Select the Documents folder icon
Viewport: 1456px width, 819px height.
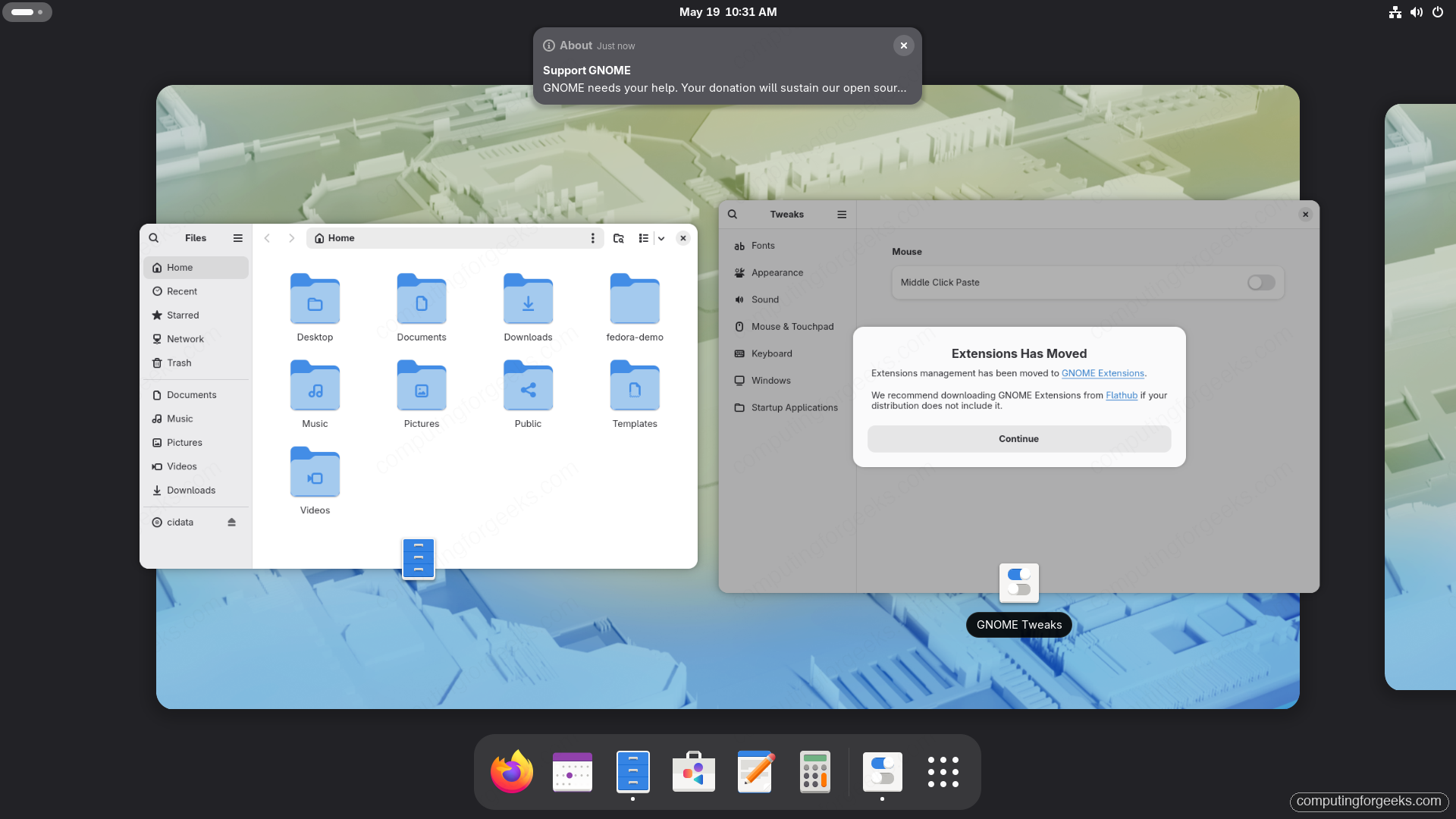coord(422,298)
